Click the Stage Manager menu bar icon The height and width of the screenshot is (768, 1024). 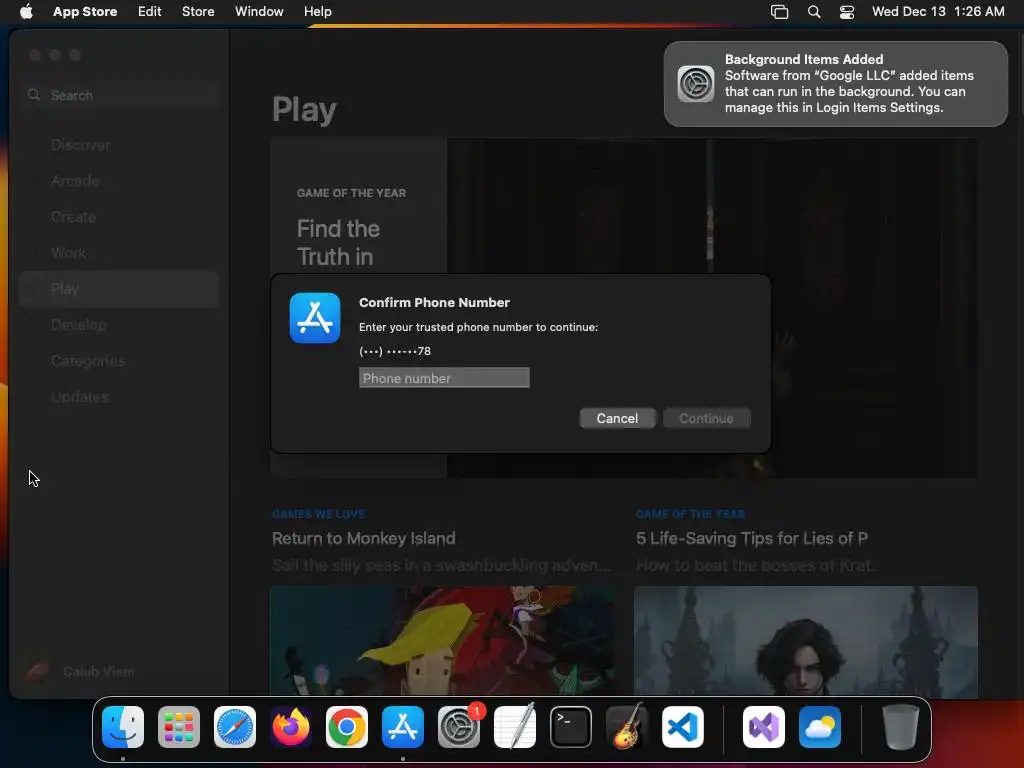tap(780, 12)
